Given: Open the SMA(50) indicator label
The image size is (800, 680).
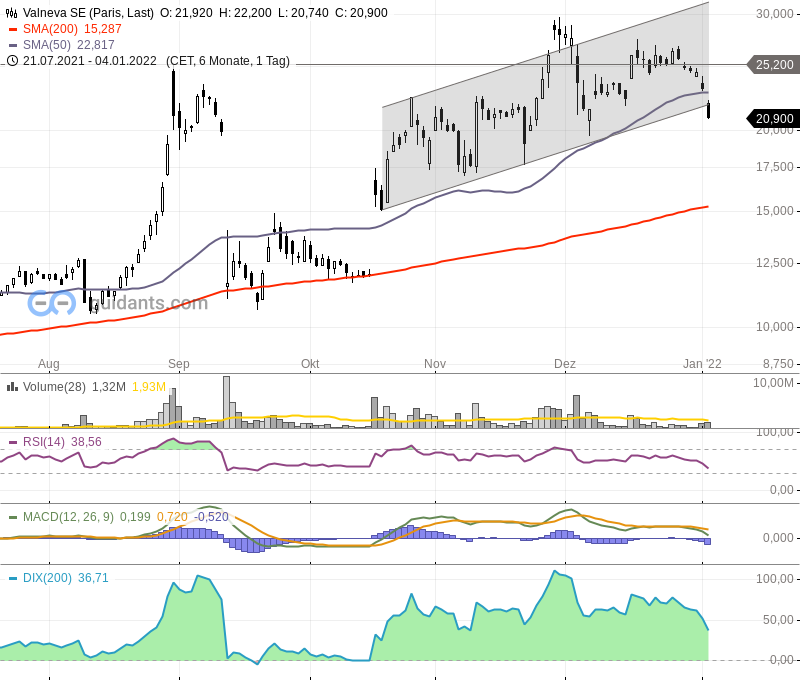Looking at the screenshot, I should click(49, 45).
